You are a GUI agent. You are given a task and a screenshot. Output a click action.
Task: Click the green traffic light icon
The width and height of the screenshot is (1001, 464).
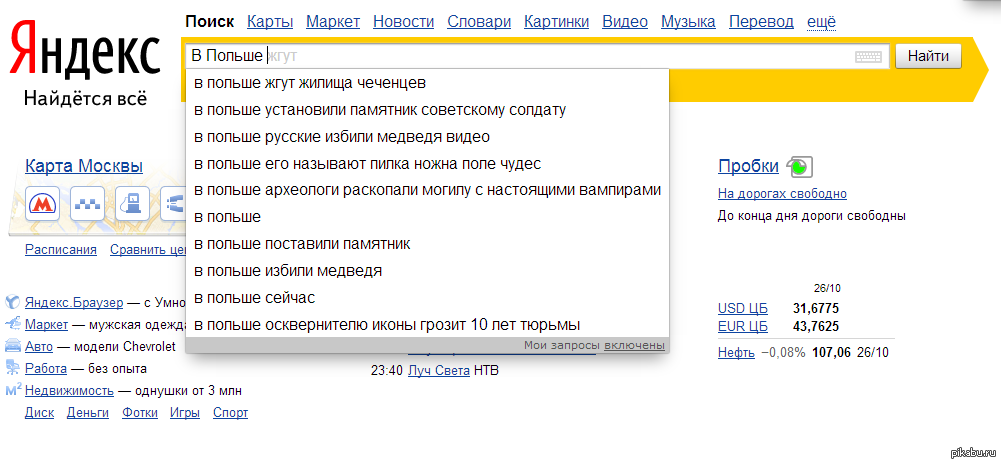800,167
